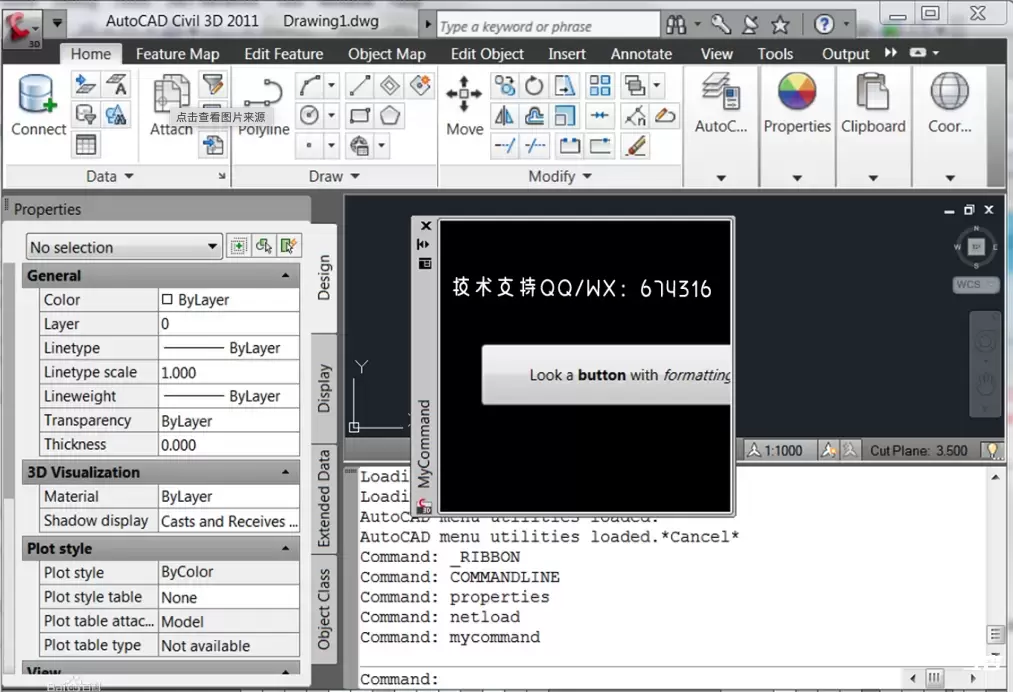Select the Display tab of Properties palette
The image size is (1013, 692).
(x=324, y=388)
